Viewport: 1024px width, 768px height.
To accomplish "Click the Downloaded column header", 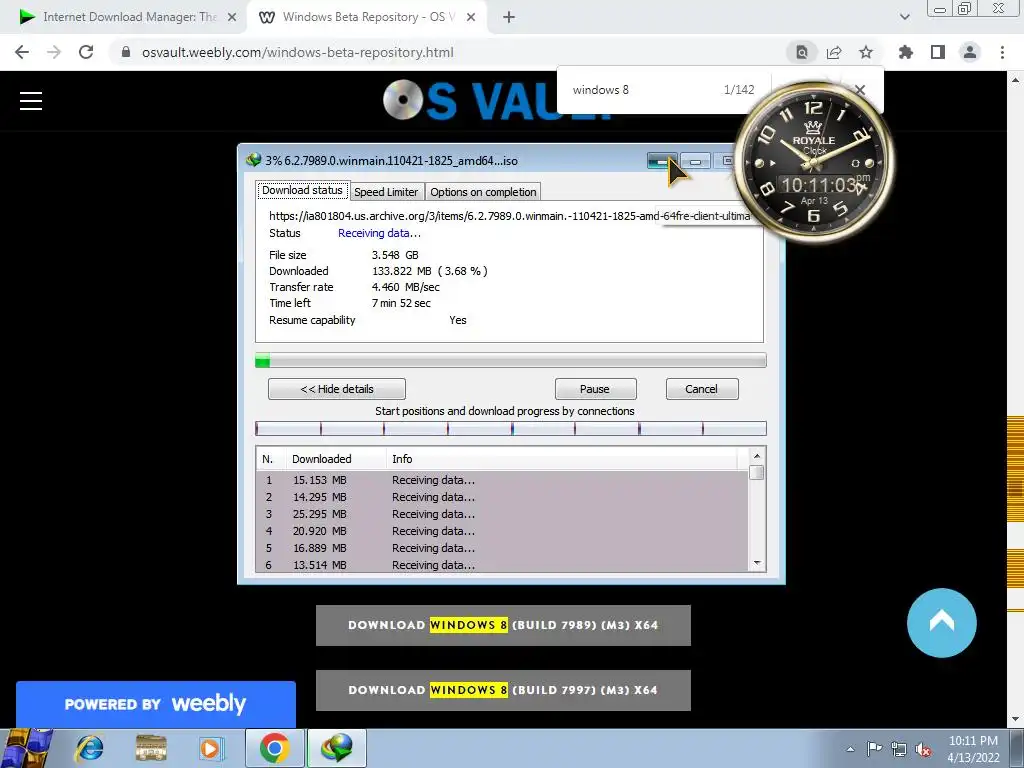I will pos(336,459).
